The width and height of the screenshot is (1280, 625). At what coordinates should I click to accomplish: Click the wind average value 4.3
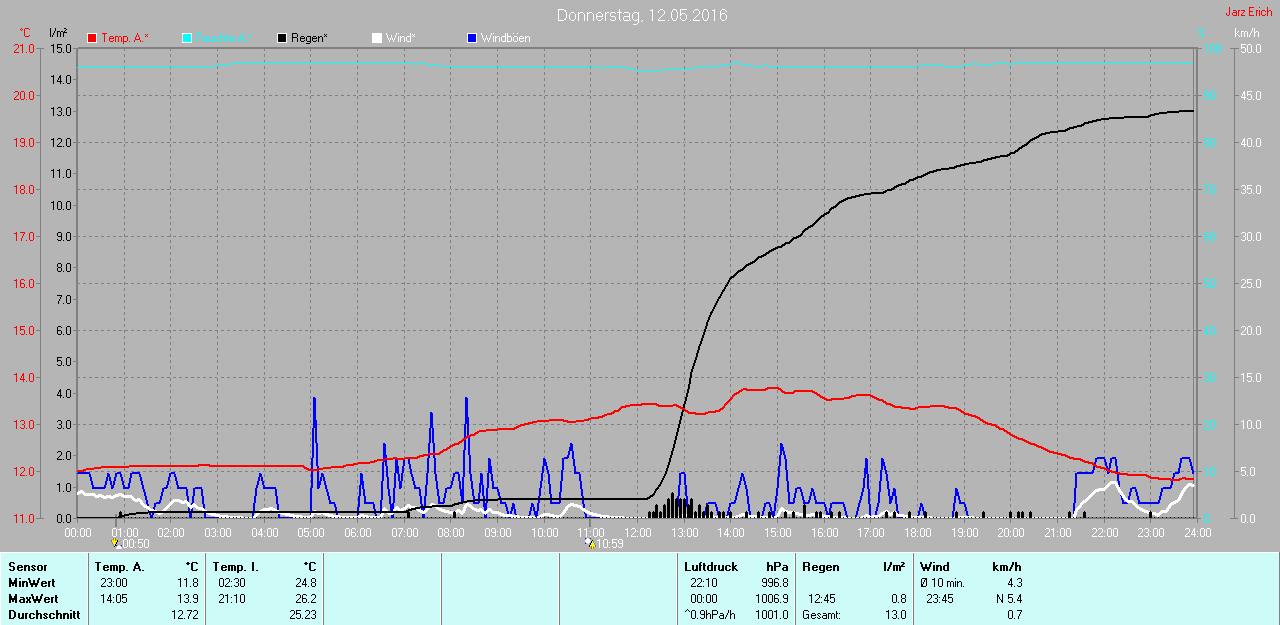[1013, 583]
